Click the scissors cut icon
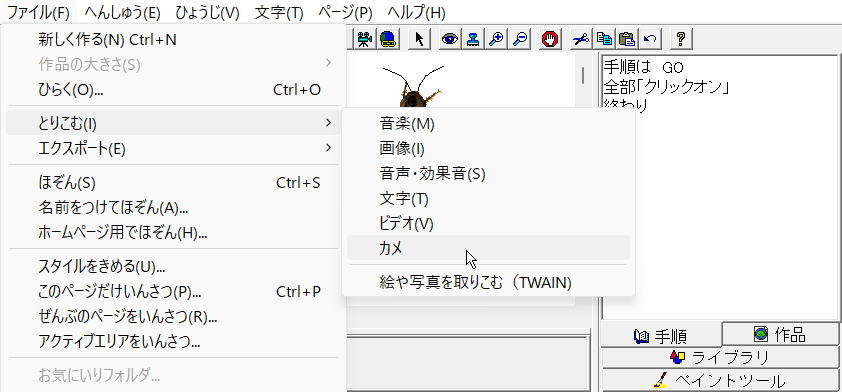 click(x=580, y=39)
